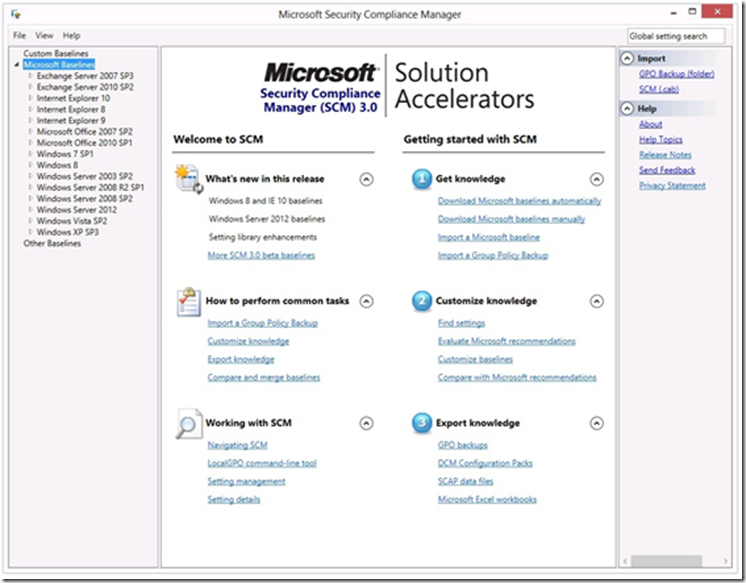The height and width of the screenshot is (583, 746).
Task: Open Compare with Microsoft recommendations link
Action: [517, 377]
